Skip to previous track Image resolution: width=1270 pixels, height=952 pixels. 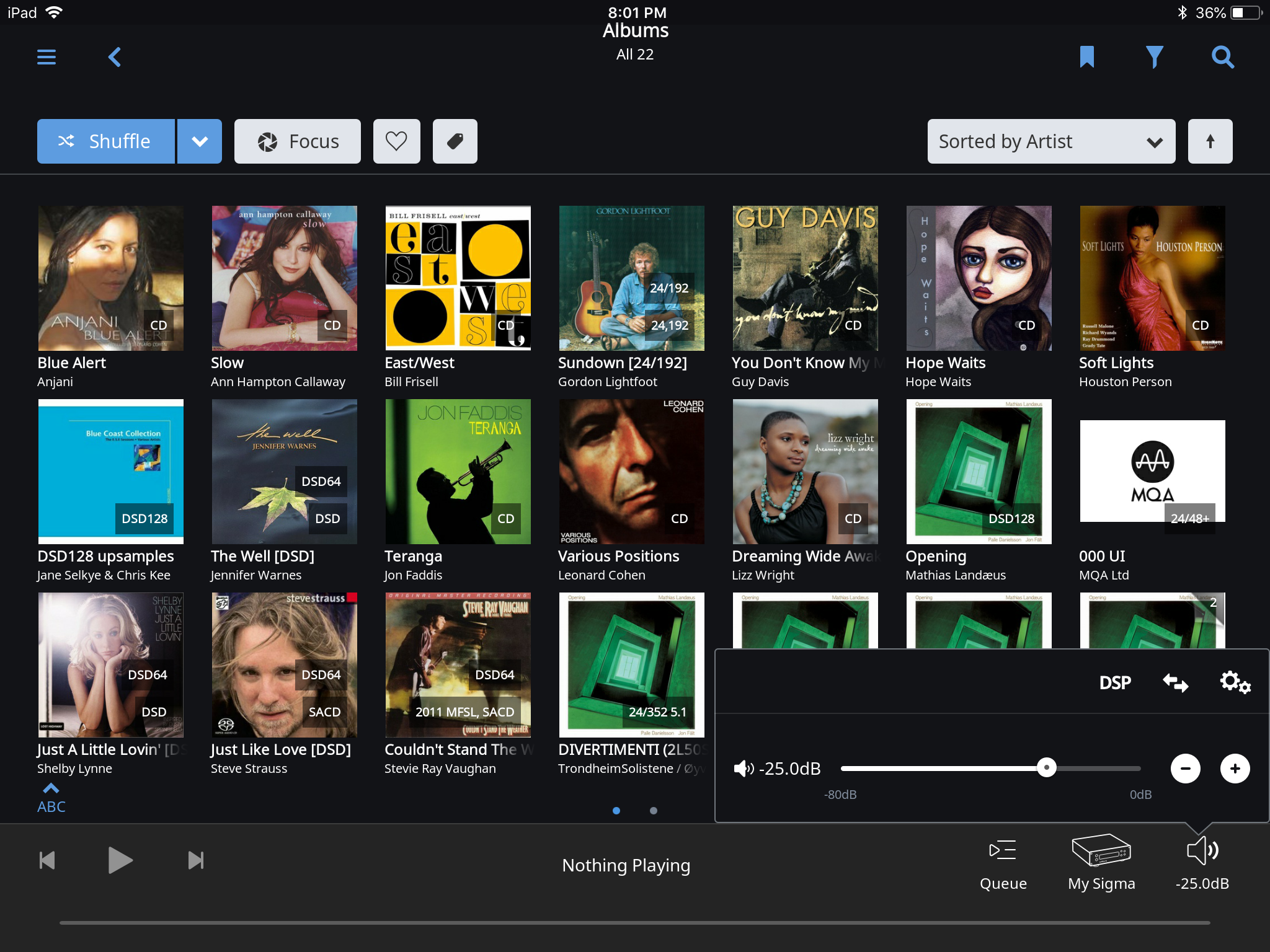(47, 860)
